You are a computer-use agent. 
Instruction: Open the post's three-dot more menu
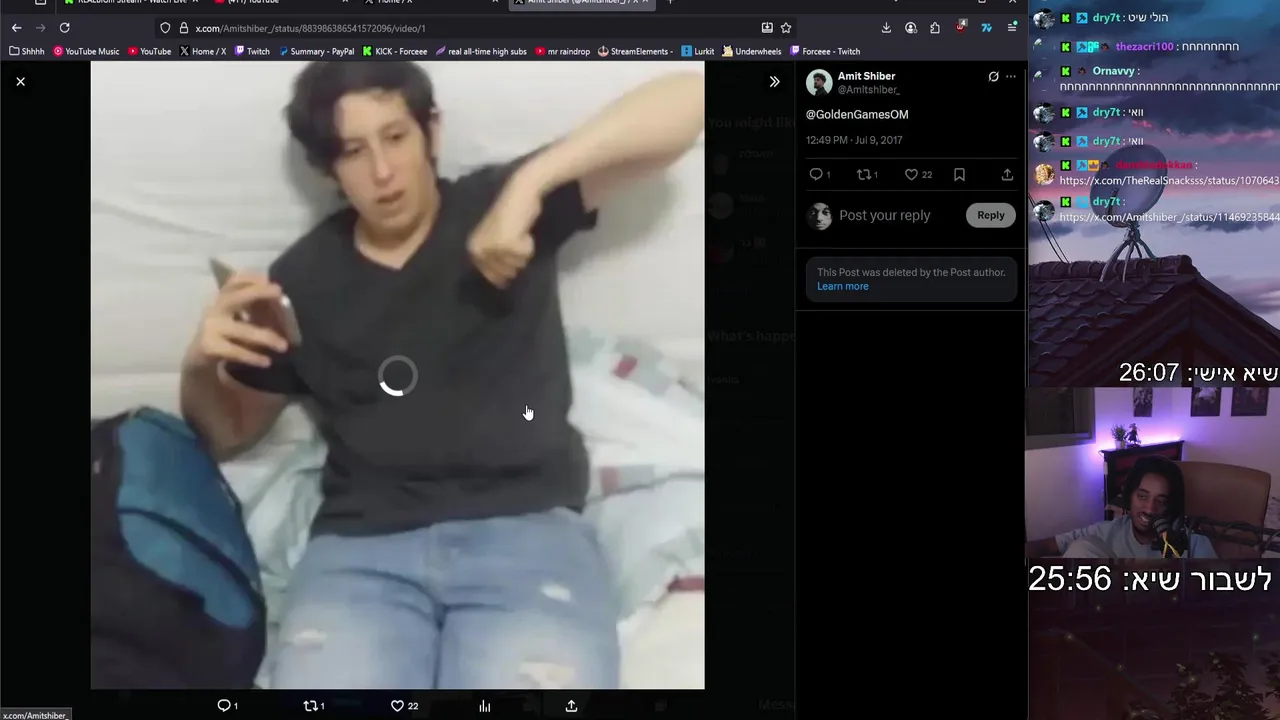(1011, 76)
